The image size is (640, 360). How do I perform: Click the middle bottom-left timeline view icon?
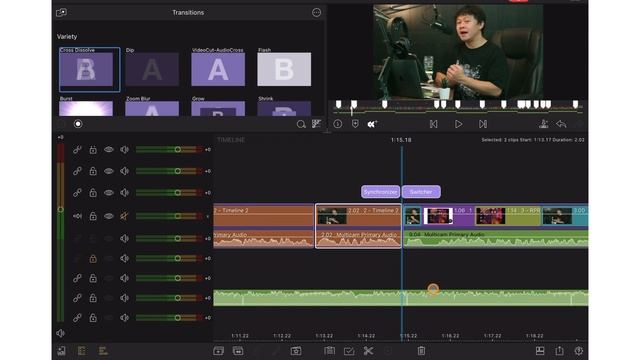point(82,351)
